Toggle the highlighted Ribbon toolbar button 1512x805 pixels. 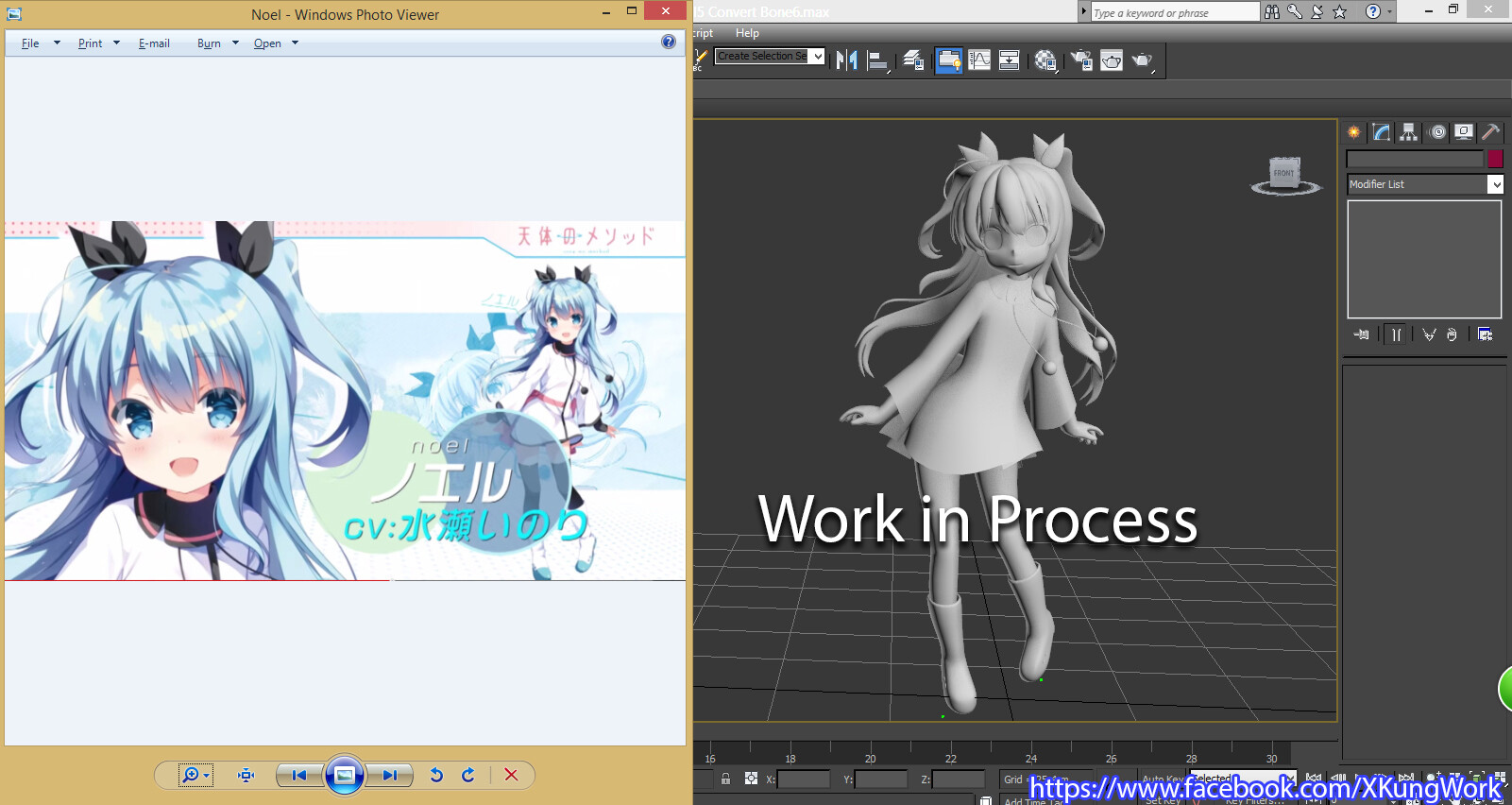coord(949,60)
